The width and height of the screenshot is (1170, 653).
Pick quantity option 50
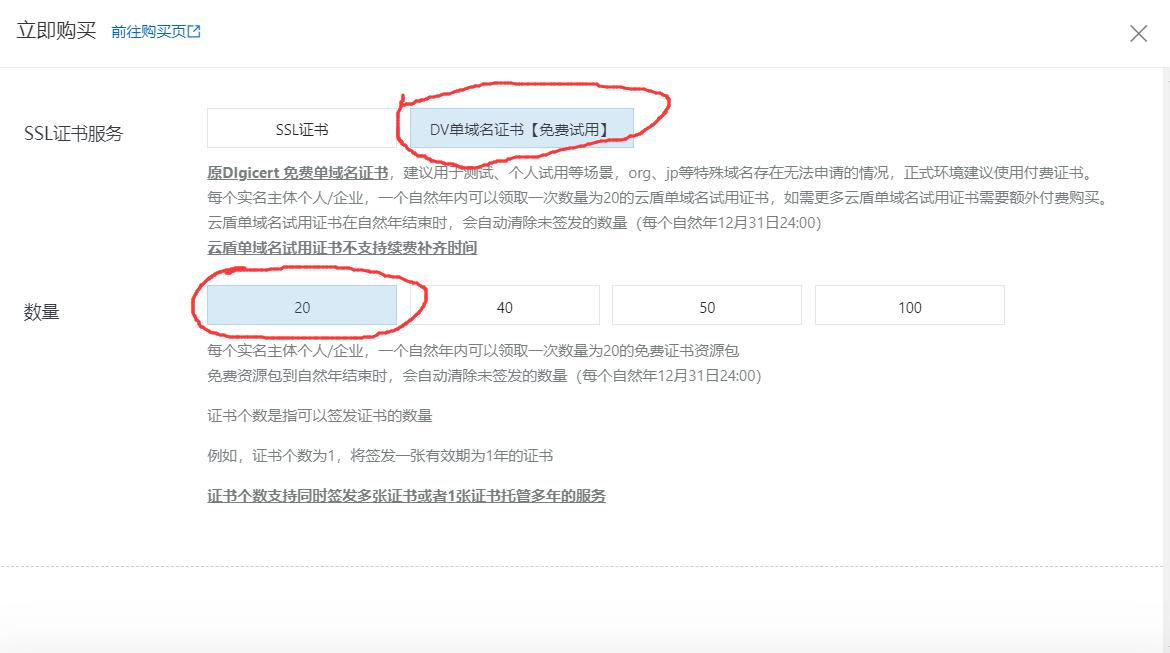coord(707,305)
